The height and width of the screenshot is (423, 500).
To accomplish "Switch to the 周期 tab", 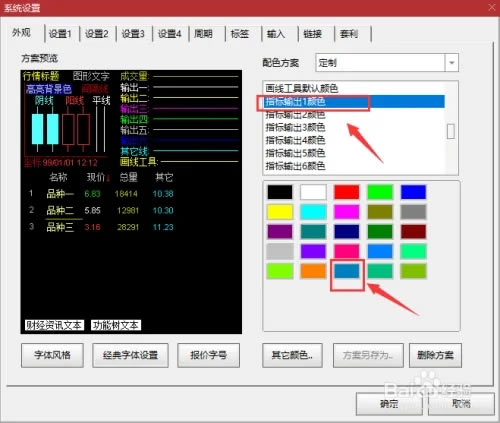I will coord(204,34).
